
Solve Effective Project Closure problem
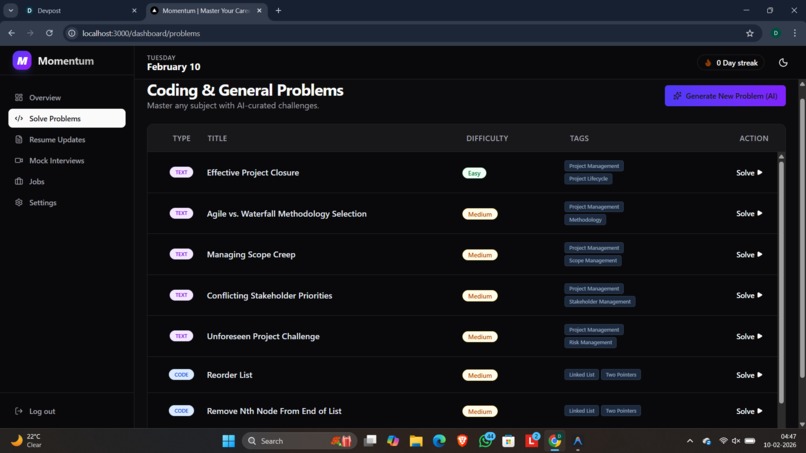click(x=749, y=173)
